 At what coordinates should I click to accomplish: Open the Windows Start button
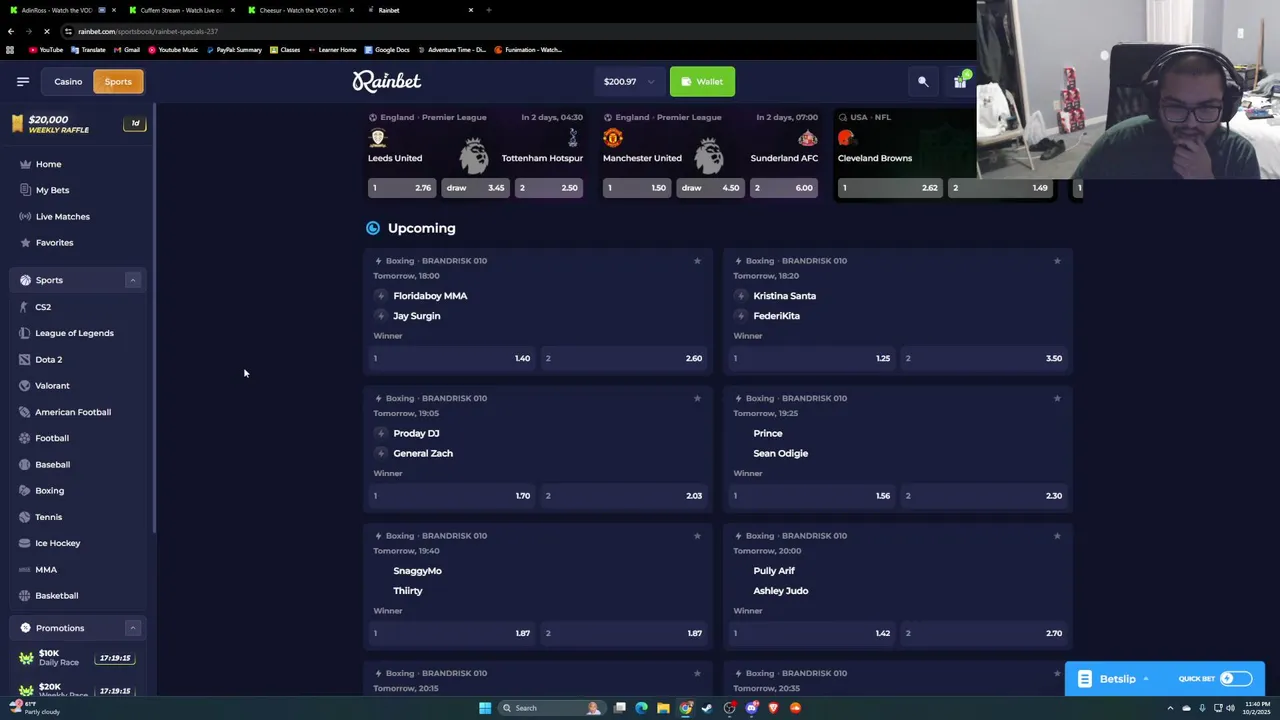coord(485,708)
